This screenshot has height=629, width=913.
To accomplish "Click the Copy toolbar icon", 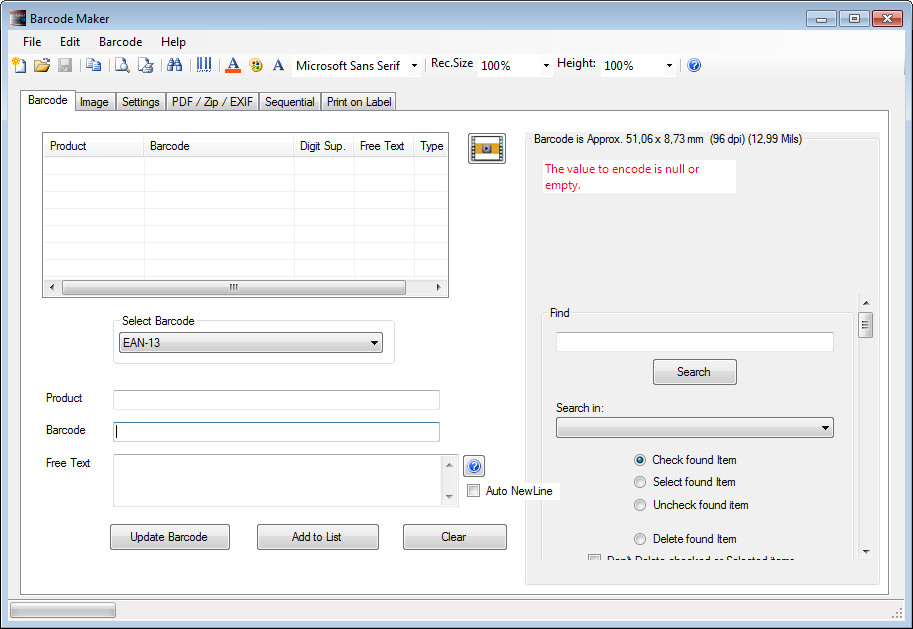I will [x=93, y=65].
